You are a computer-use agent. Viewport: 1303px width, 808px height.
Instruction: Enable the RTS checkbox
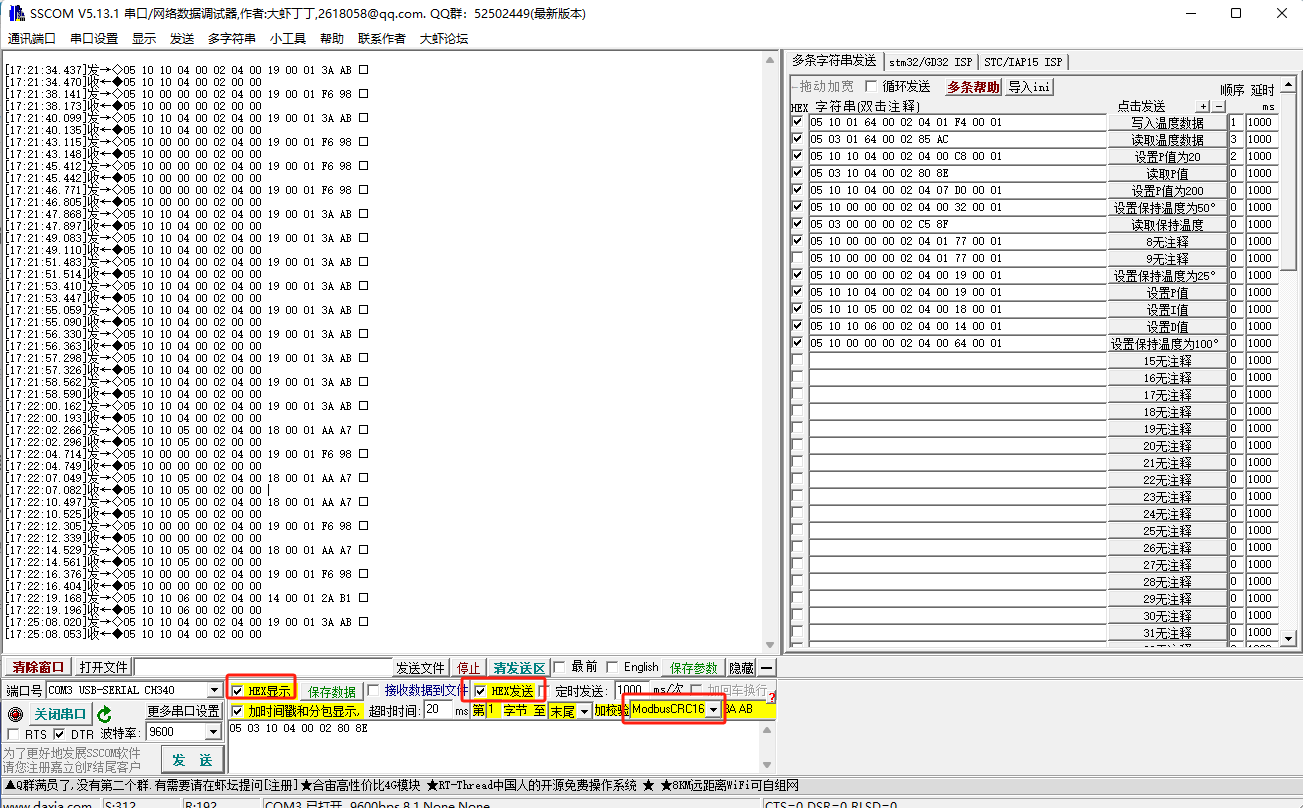click(x=14, y=735)
